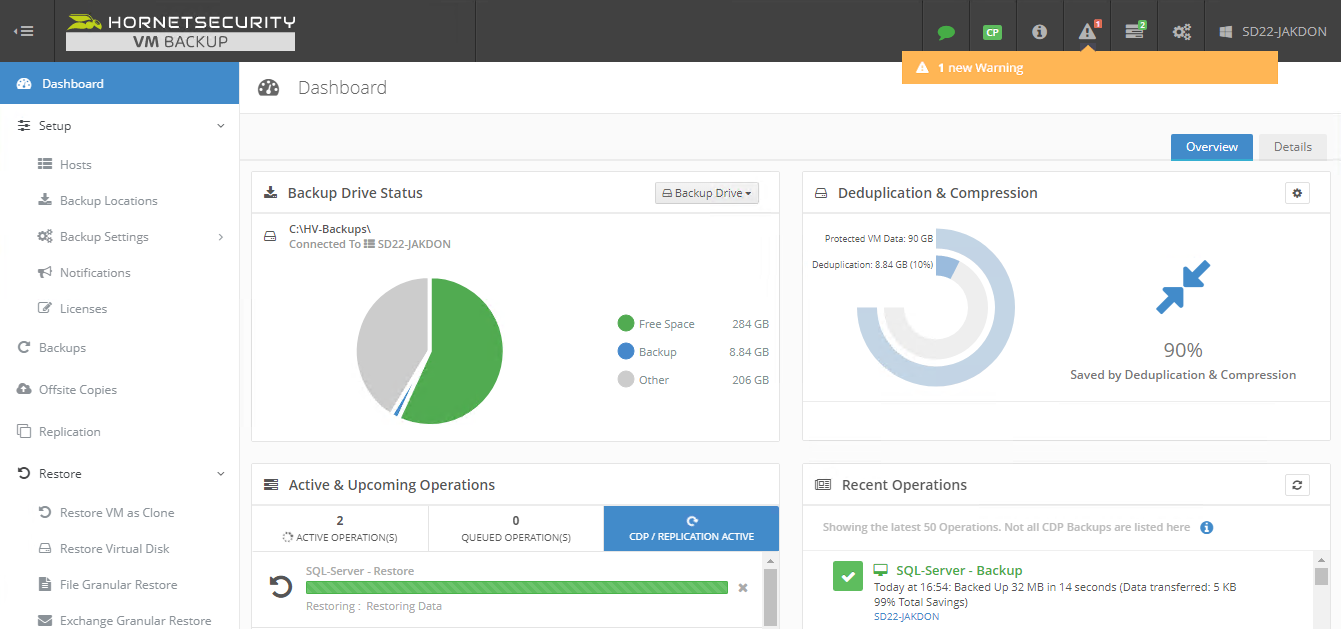Click the blue Backup legend swatch
The height and width of the screenshot is (629, 1341).
[626, 351]
